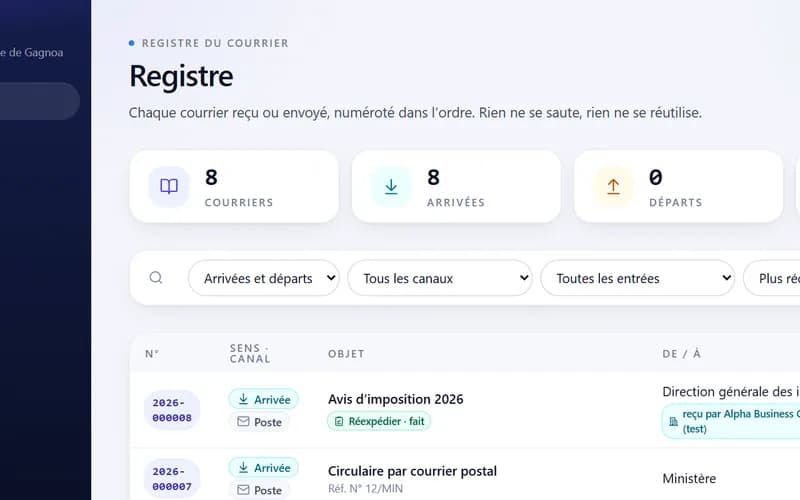
Task: Click the 'DE / À' column header
Action: (x=682, y=354)
